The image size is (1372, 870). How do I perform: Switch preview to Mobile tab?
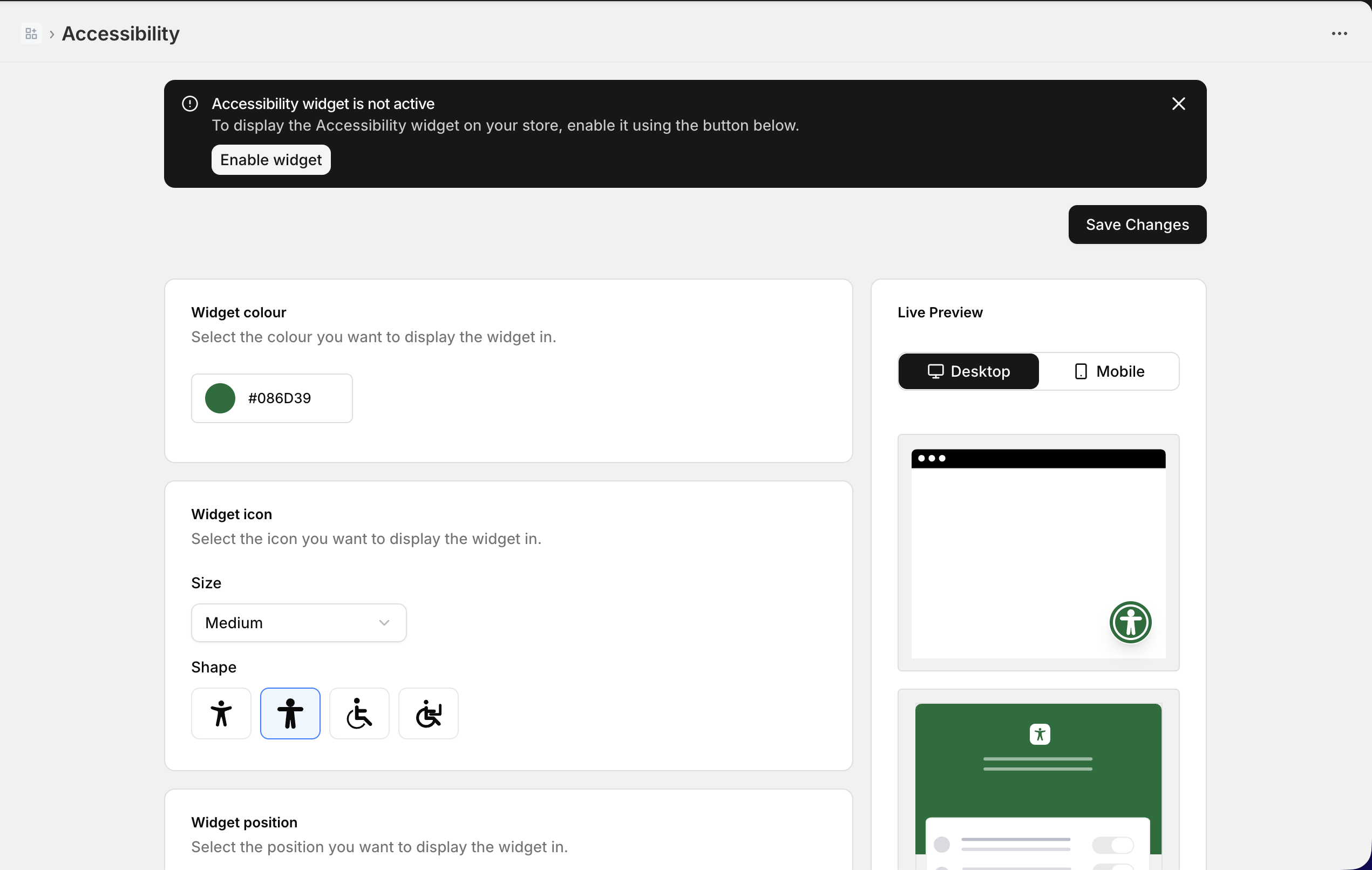[x=1108, y=371]
